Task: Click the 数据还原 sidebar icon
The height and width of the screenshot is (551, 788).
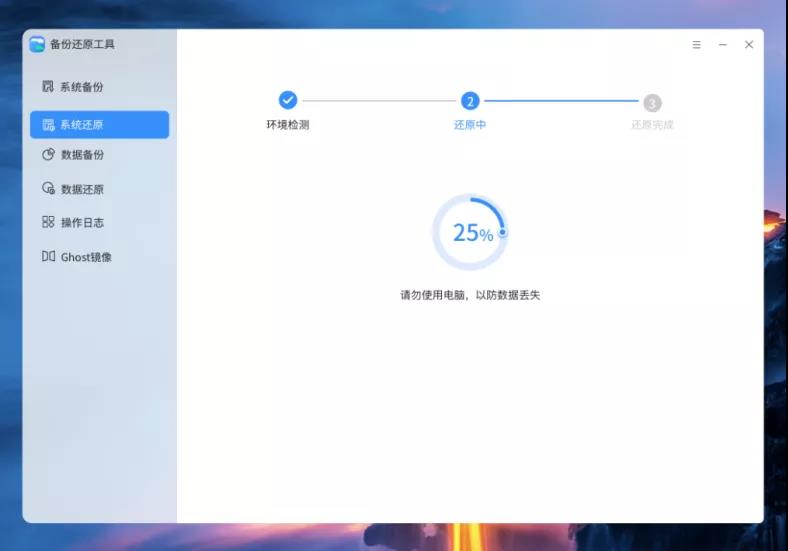Action: pyautogui.click(x=48, y=189)
